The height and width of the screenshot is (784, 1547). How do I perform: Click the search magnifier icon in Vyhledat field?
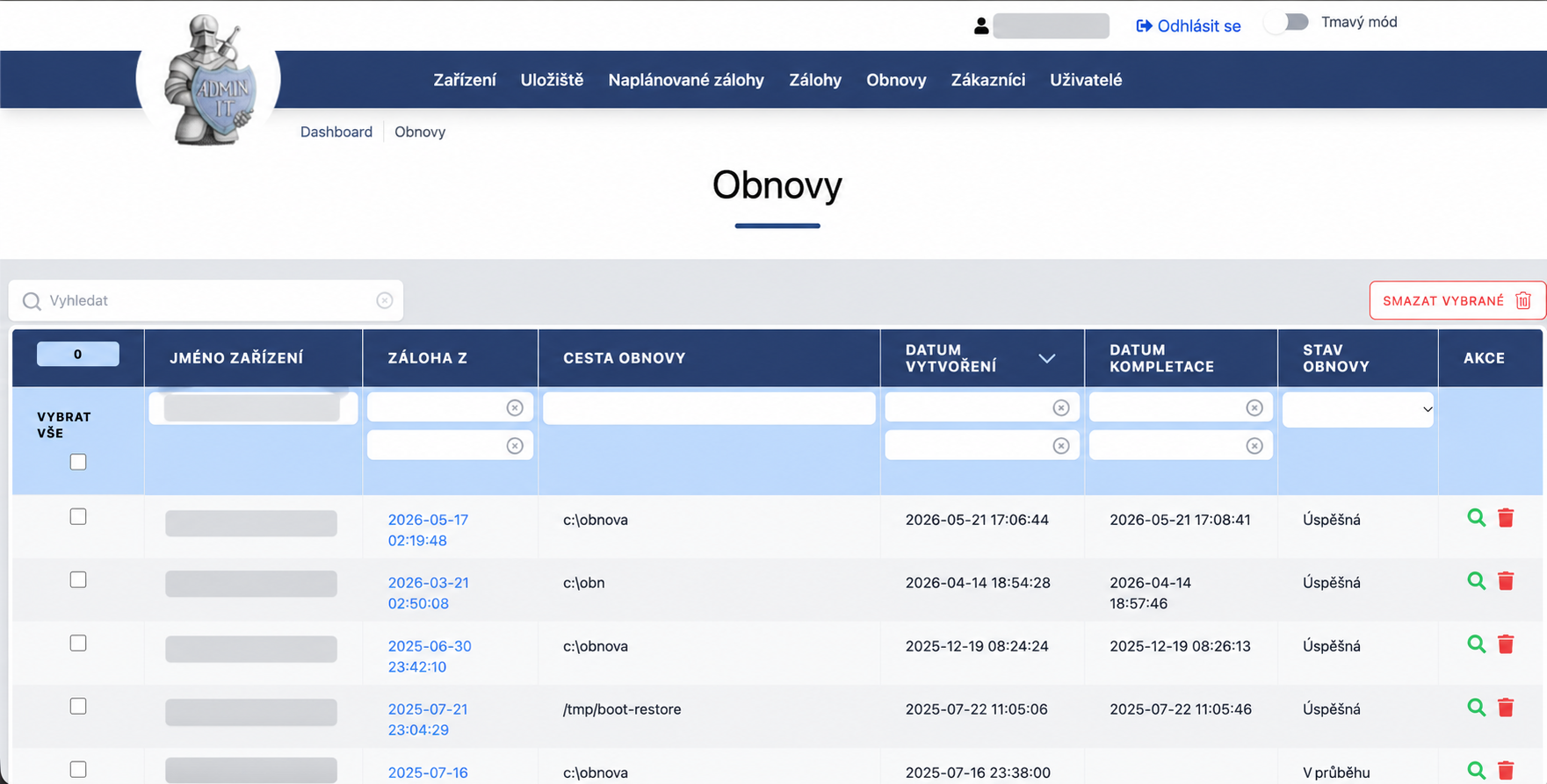(x=32, y=301)
